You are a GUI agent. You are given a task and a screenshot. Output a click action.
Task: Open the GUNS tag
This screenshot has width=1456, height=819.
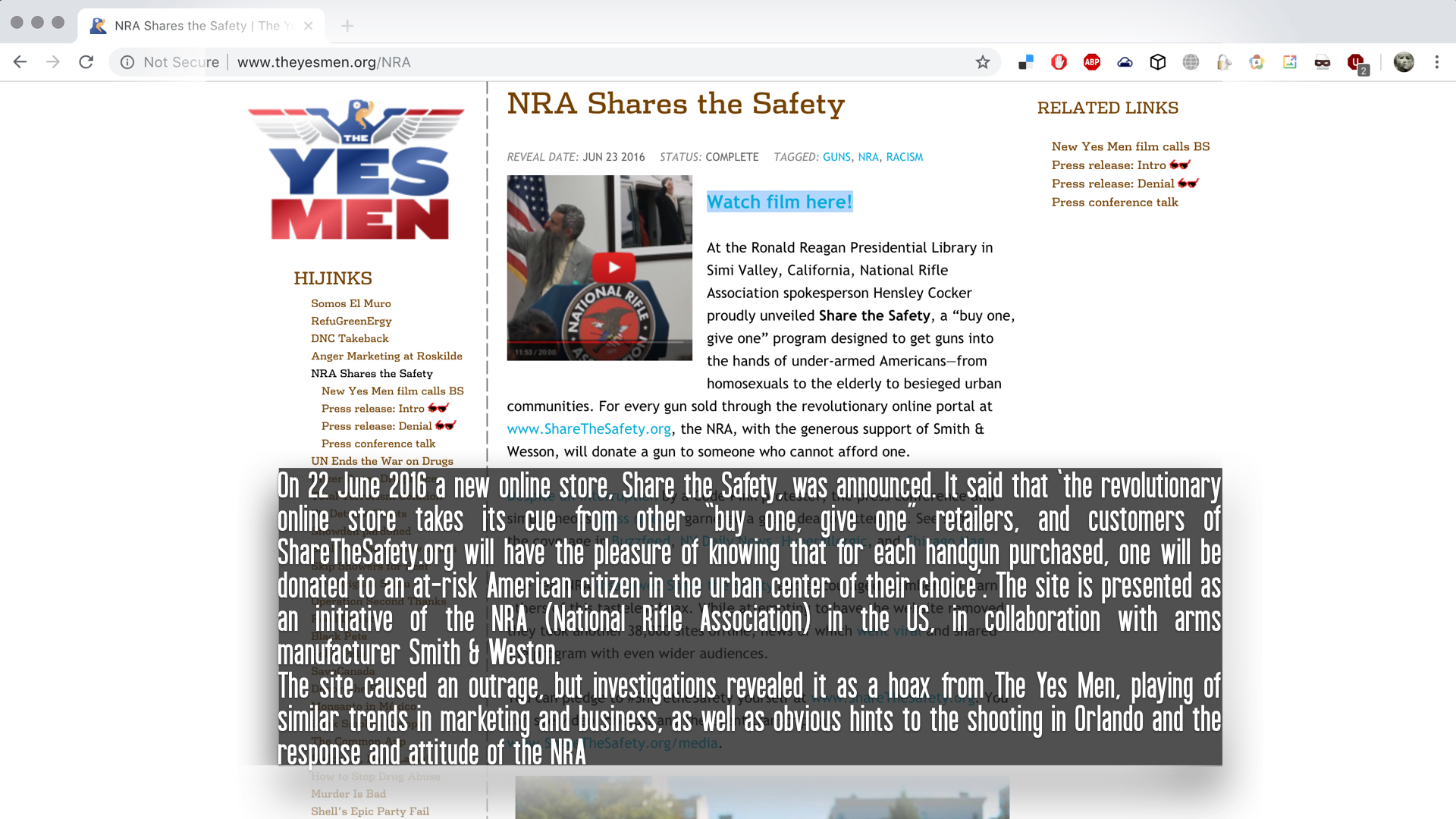click(x=836, y=157)
